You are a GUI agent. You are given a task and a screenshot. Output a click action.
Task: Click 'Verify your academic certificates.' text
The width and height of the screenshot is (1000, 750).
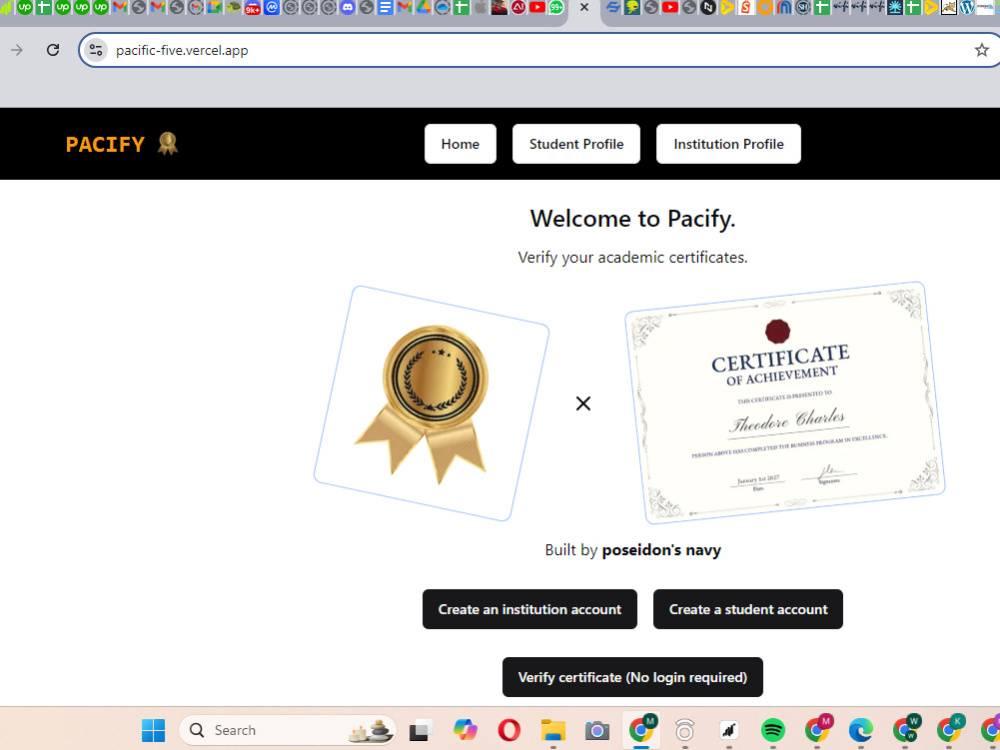pyautogui.click(x=632, y=258)
